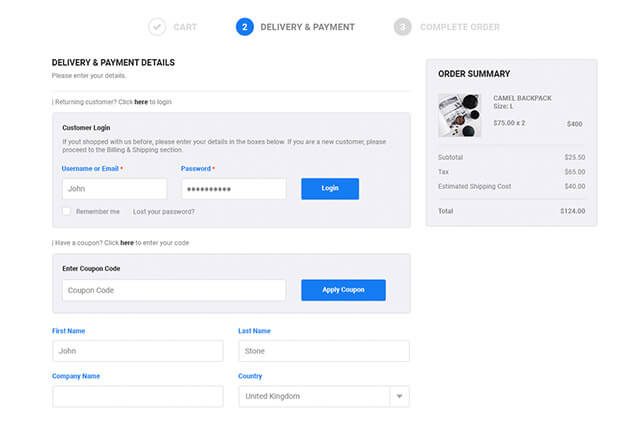Jump to the Complete Order step

[x=459, y=27]
